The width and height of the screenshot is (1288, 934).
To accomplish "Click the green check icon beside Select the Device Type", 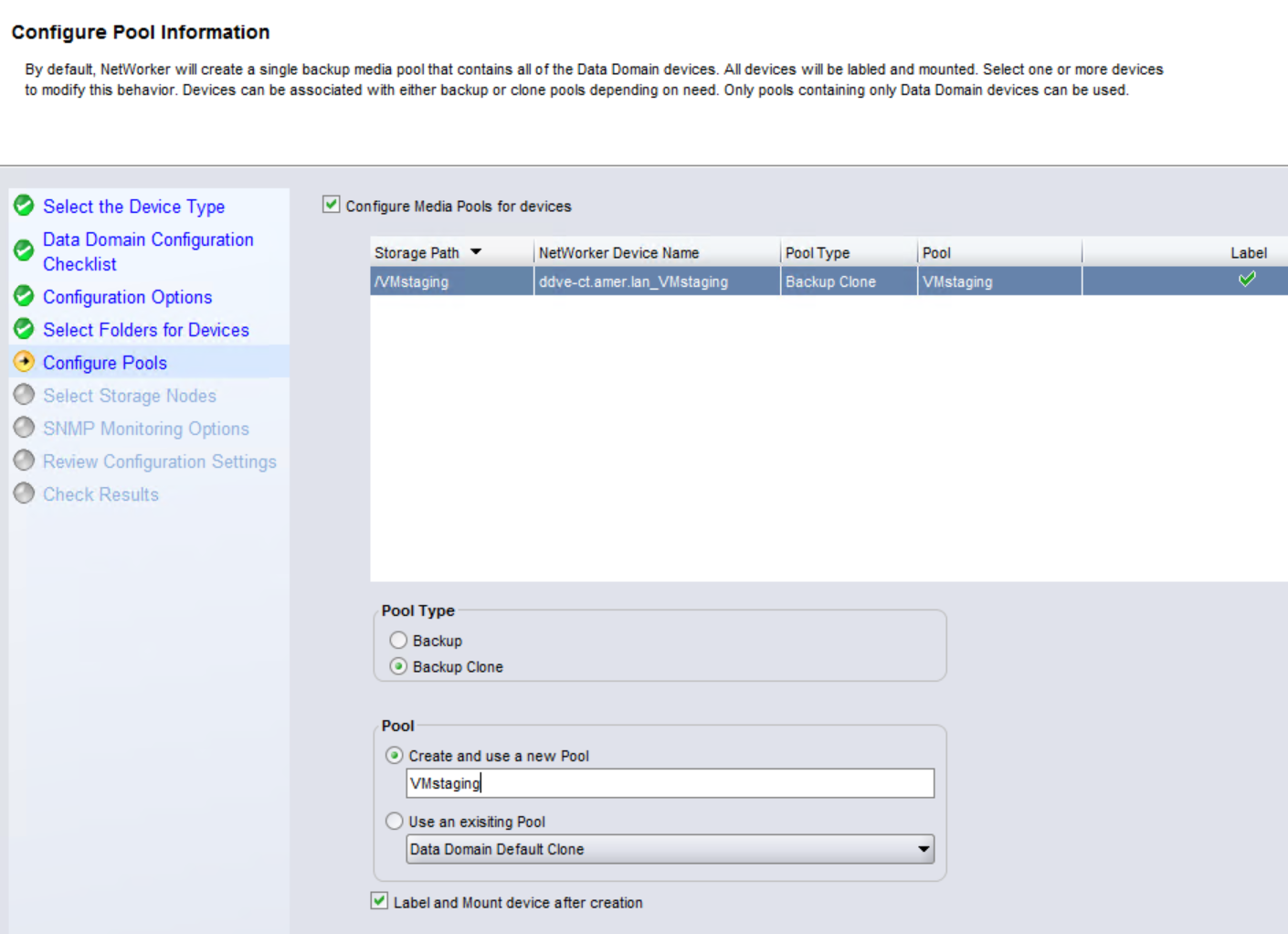I will [x=25, y=206].
